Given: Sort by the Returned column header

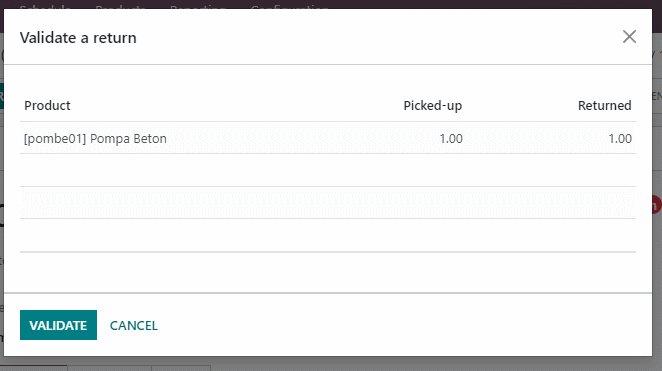Looking at the screenshot, I should [x=605, y=106].
